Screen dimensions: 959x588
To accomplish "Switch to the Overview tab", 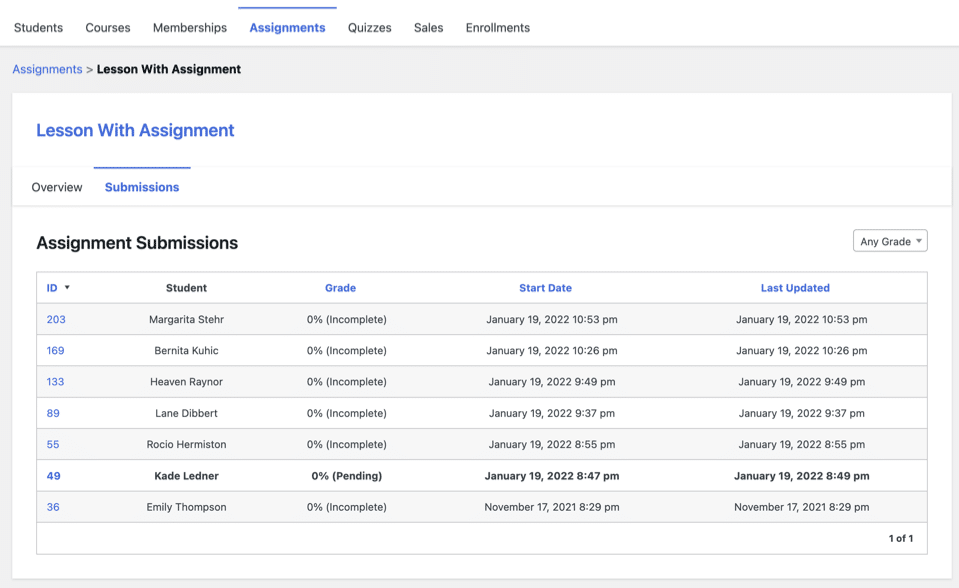I will (x=57, y=187).
